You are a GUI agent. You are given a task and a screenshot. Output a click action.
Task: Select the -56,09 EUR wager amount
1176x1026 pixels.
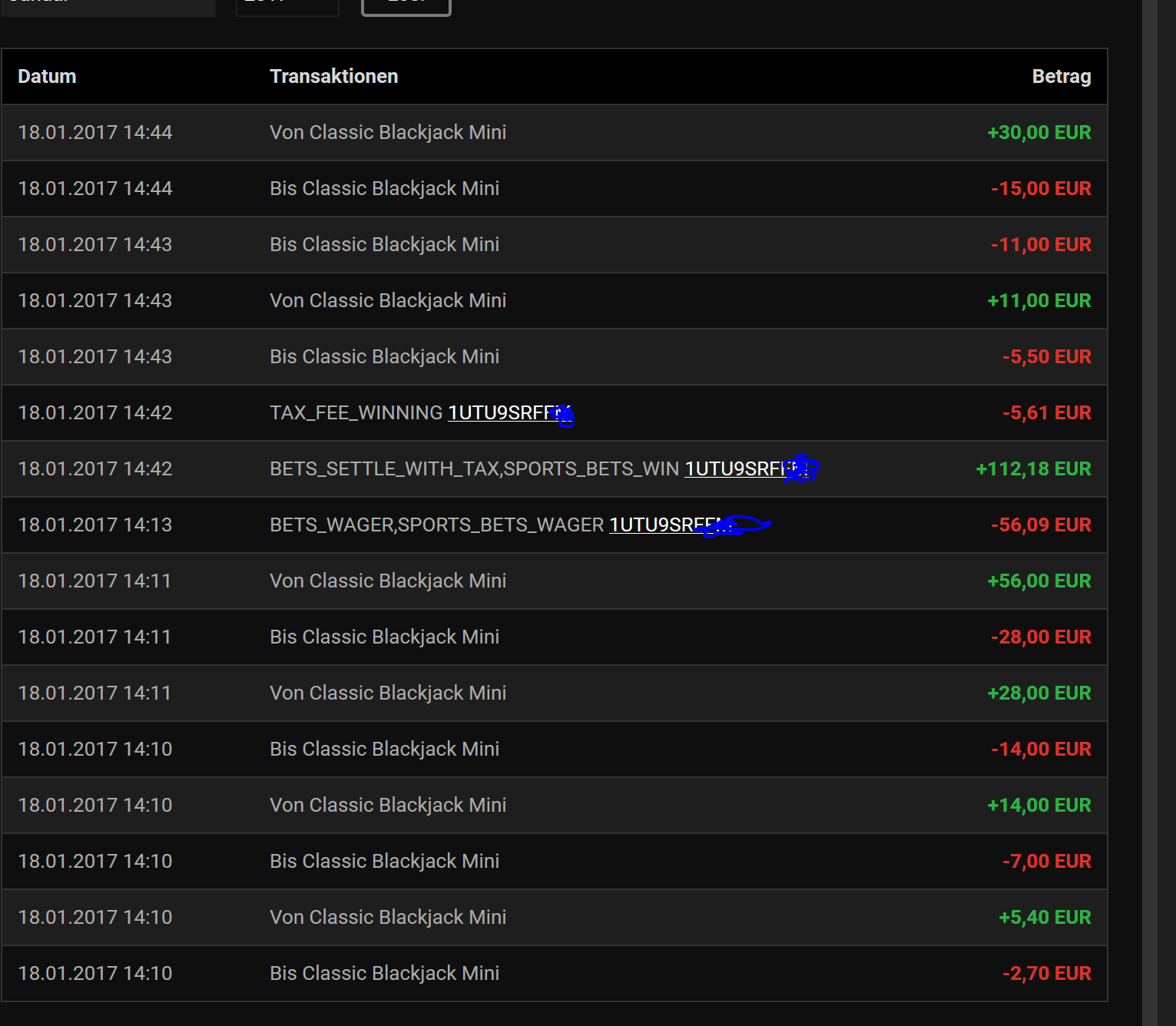pyautogui.click(x=1041, y=525)
